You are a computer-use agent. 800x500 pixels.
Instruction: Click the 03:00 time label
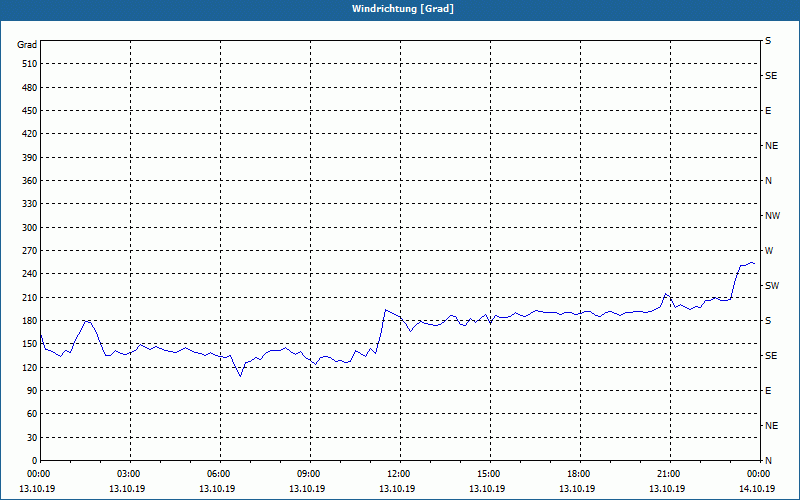point(131,474)
